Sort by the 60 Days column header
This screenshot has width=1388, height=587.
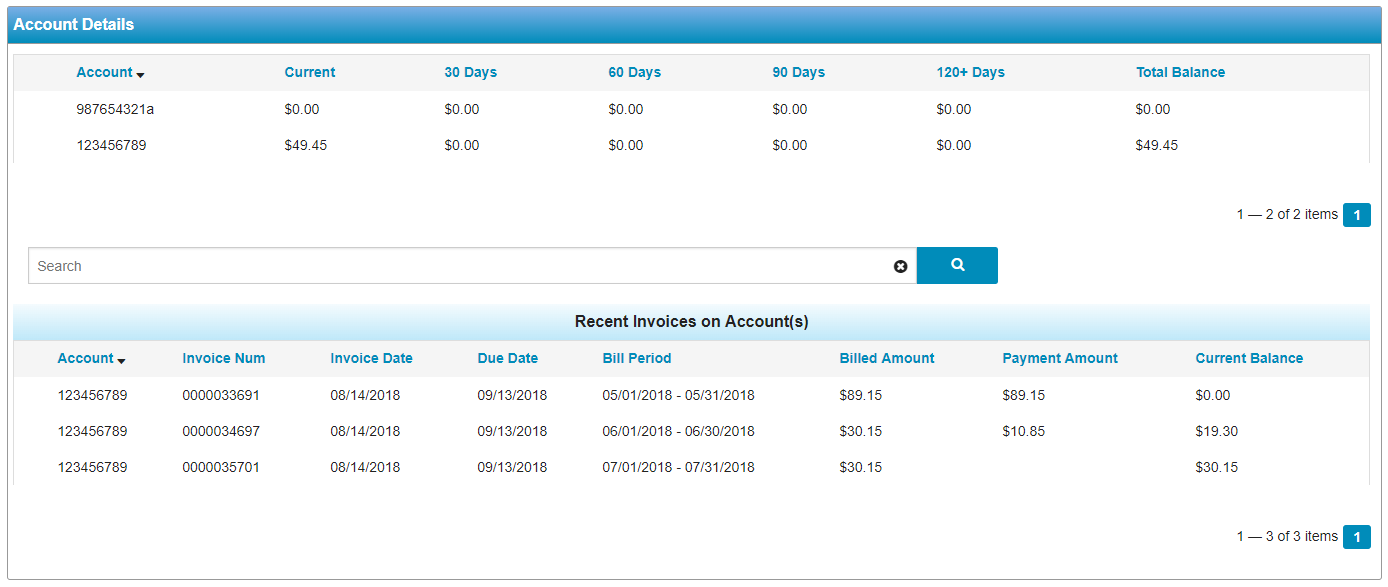(634, 72)
